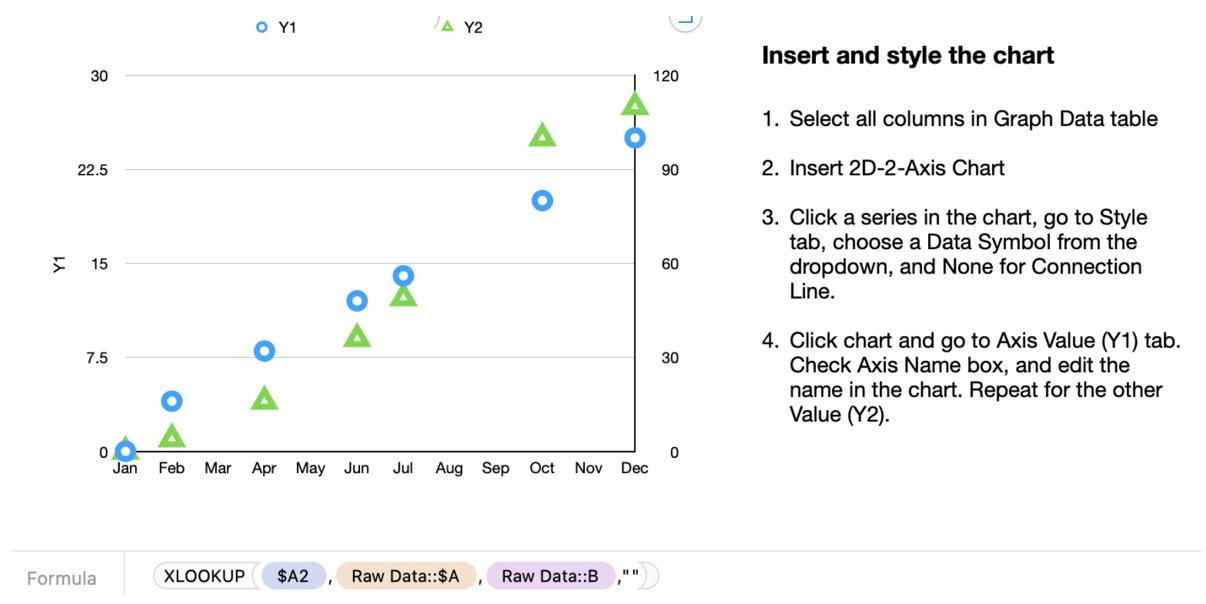This screenshot has height=604, width=1206.
Task: Click the Formula label at bottom left
Action: tap(62, 578)
